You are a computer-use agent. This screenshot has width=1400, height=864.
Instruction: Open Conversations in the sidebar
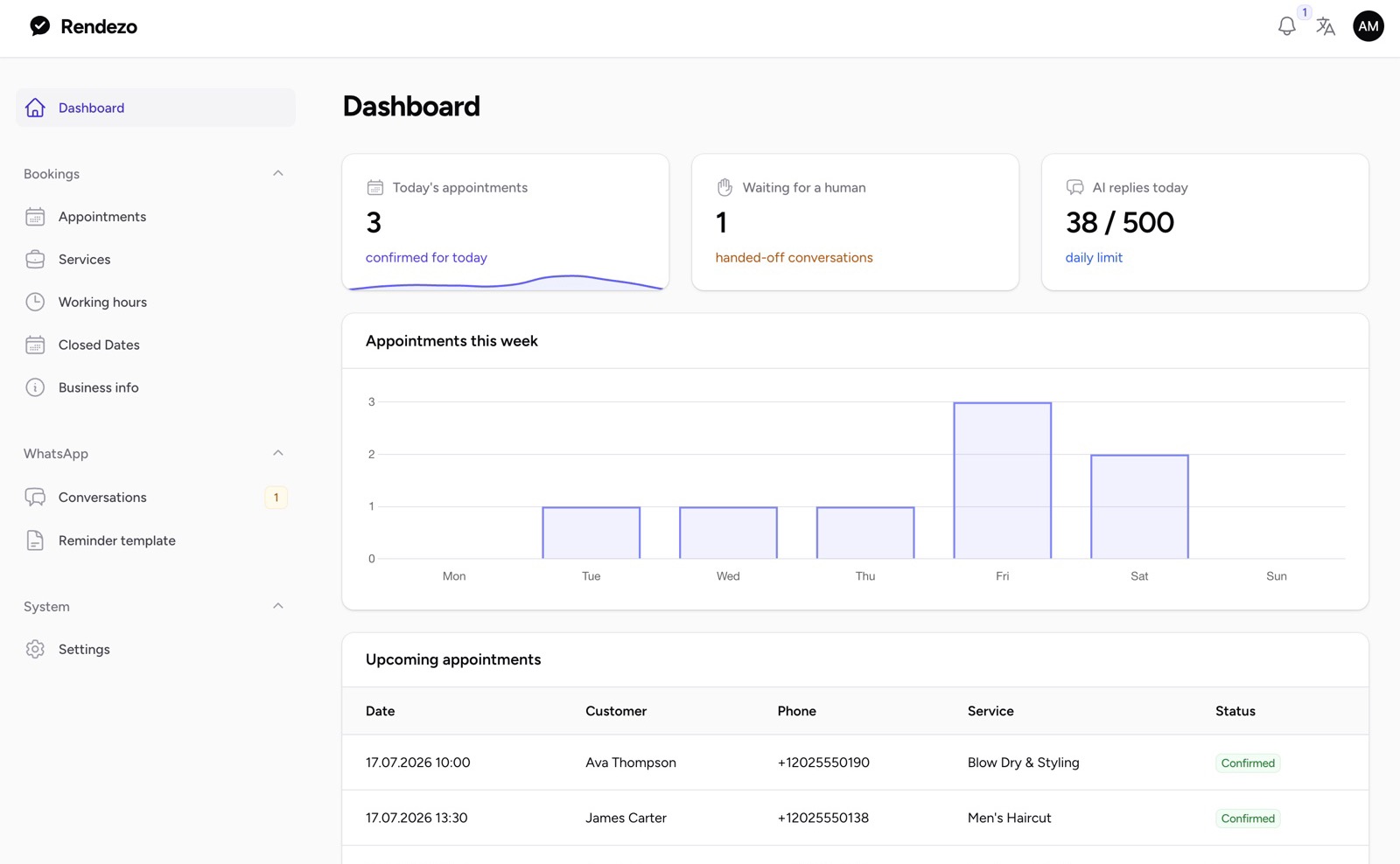click(x=156, y=498)
